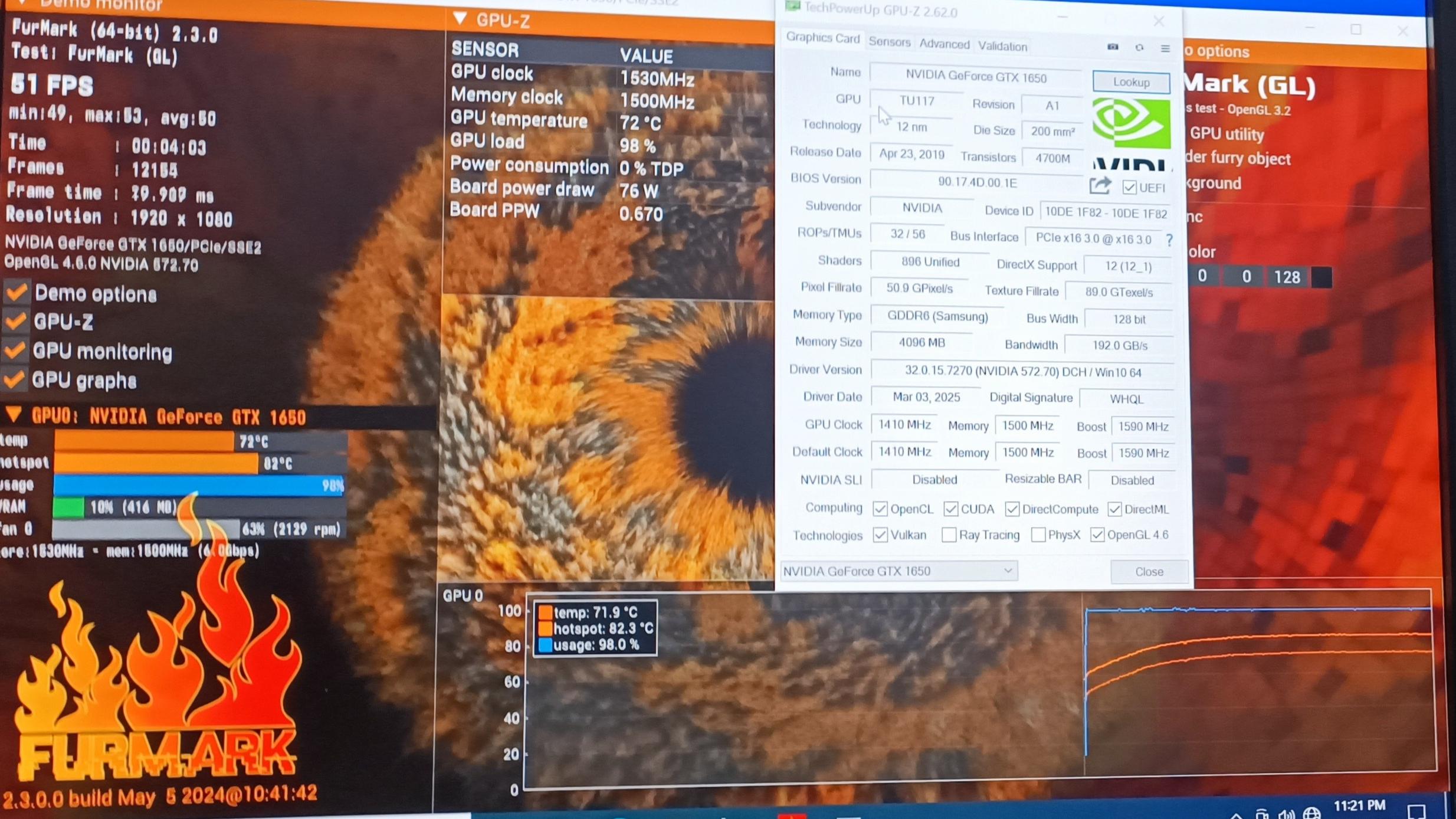Open the NVIDIA GeForce GTX 1650 dropdown

pyautogui.click(x=898, y=571)
